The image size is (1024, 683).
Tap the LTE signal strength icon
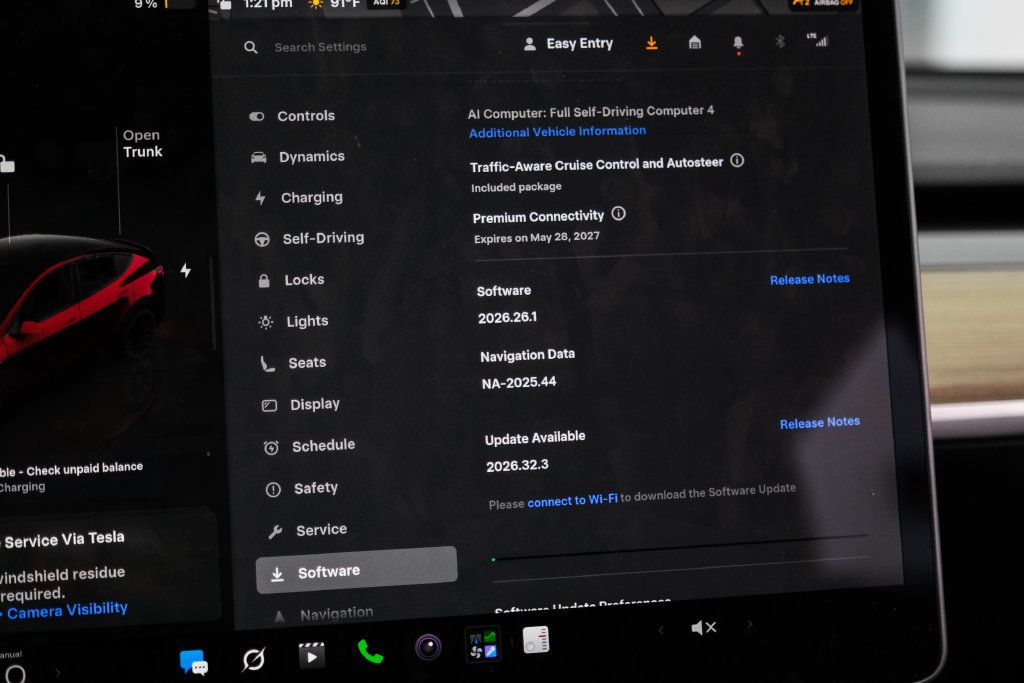tap(818, 40)
